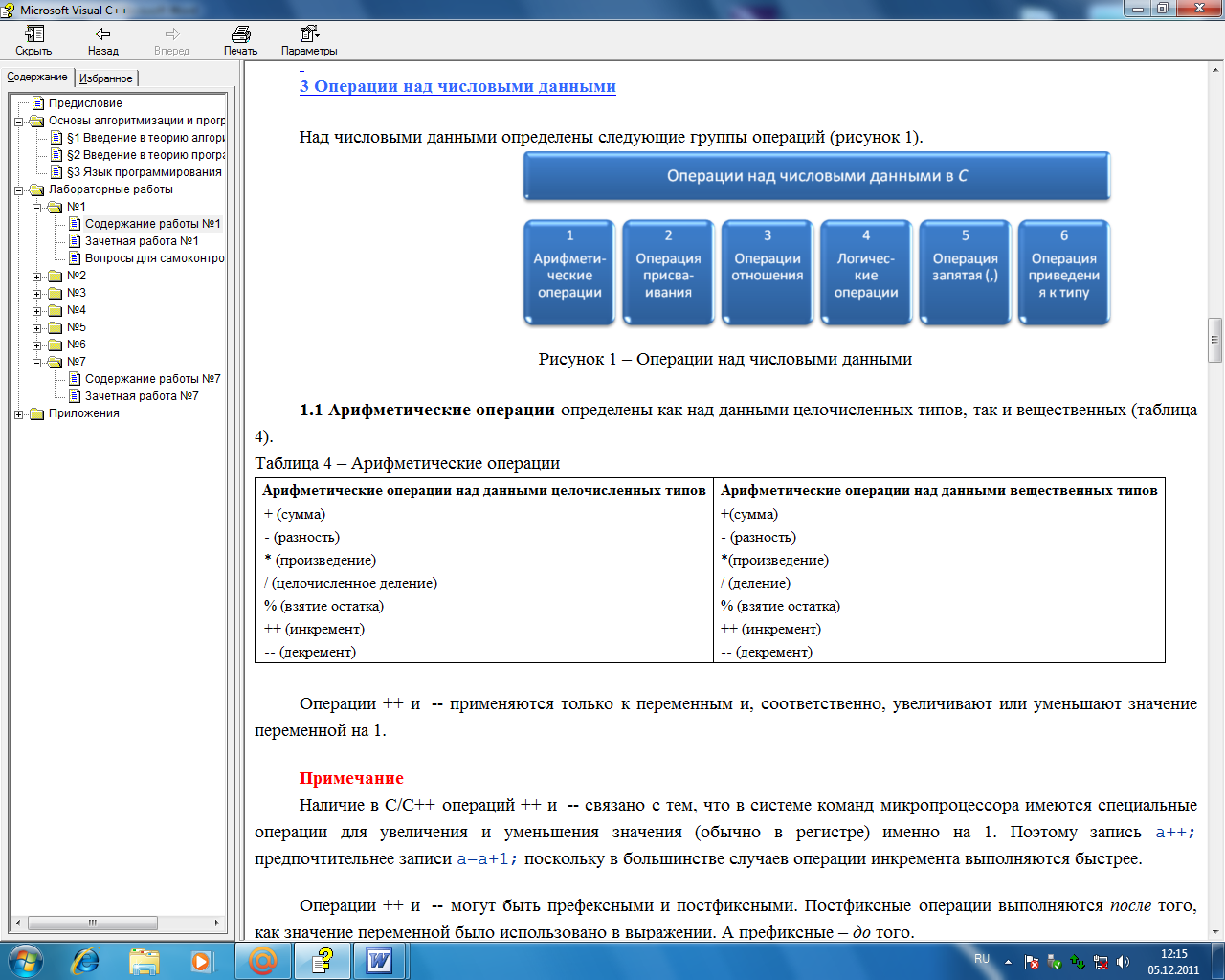Click caption 'Рисунок 1 – Операции над числовыми данными'

725,360
